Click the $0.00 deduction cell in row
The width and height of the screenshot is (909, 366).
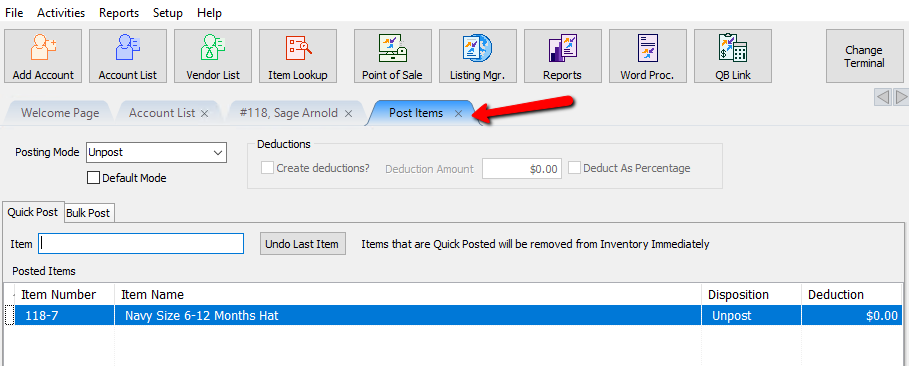852,316
